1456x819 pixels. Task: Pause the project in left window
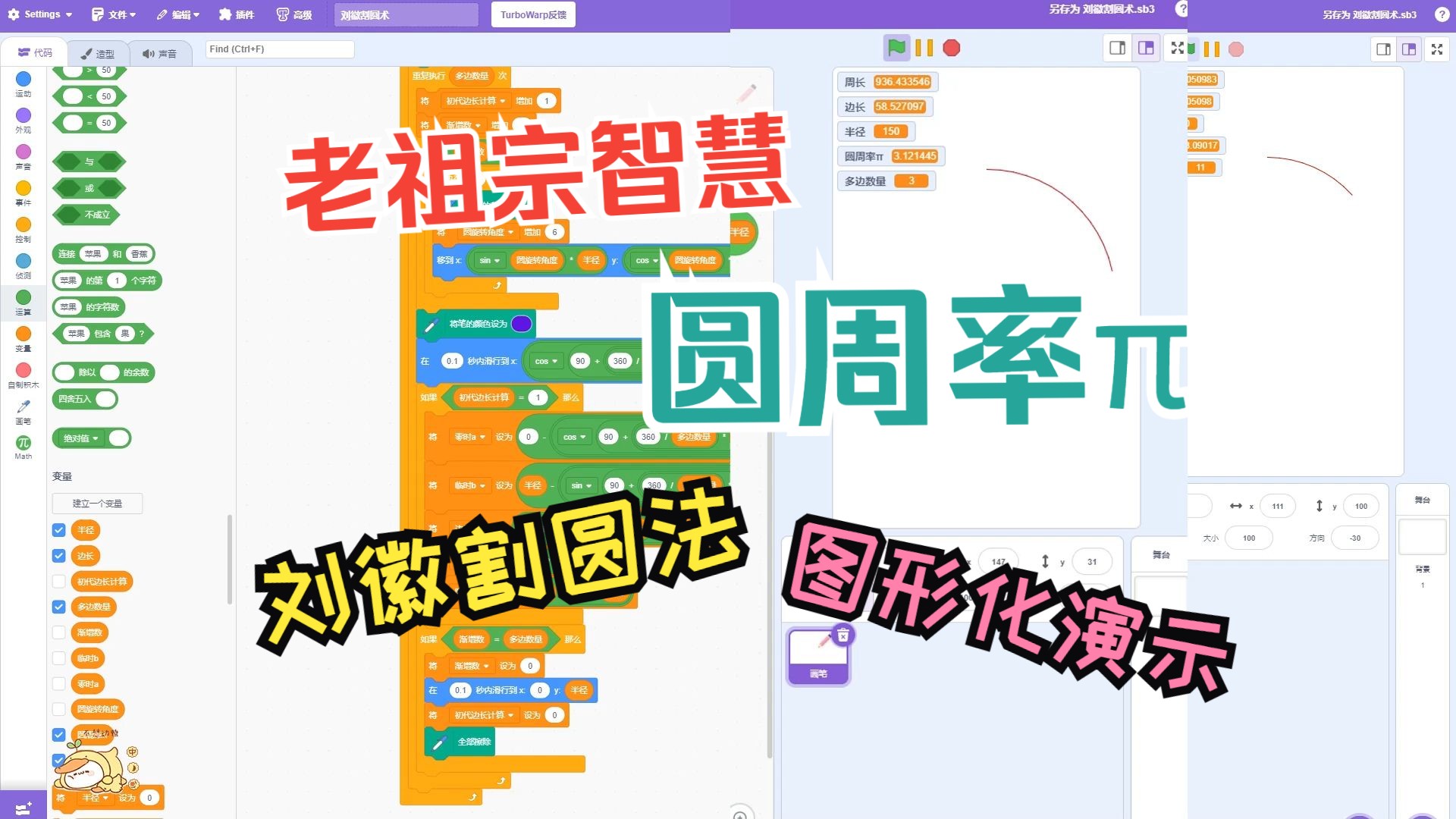(x=924, y=48)
